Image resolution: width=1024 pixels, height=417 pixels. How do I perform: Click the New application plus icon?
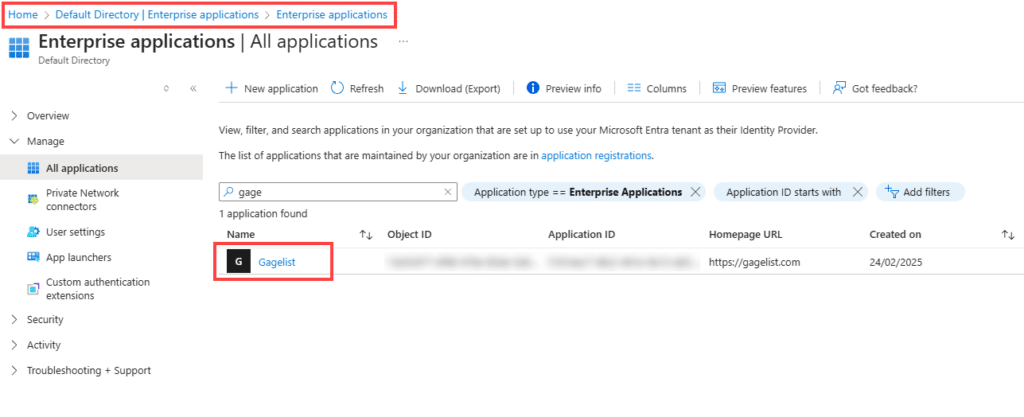(231, 88)
